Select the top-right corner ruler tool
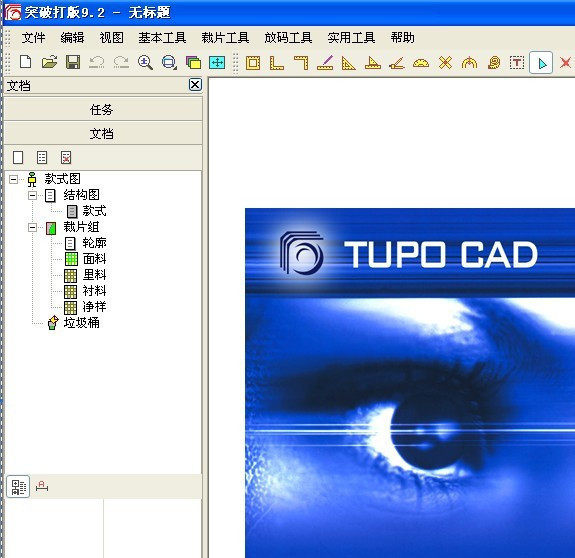This screenshot has width=575, height=558. coord(301,63)
